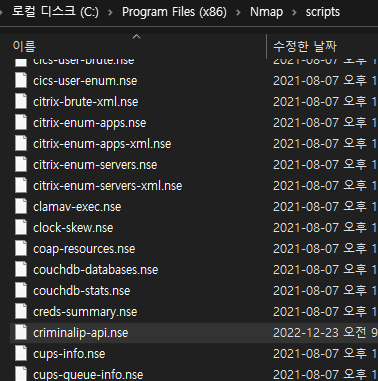Open the Nmap breadcrumb folder

[266, 12]
